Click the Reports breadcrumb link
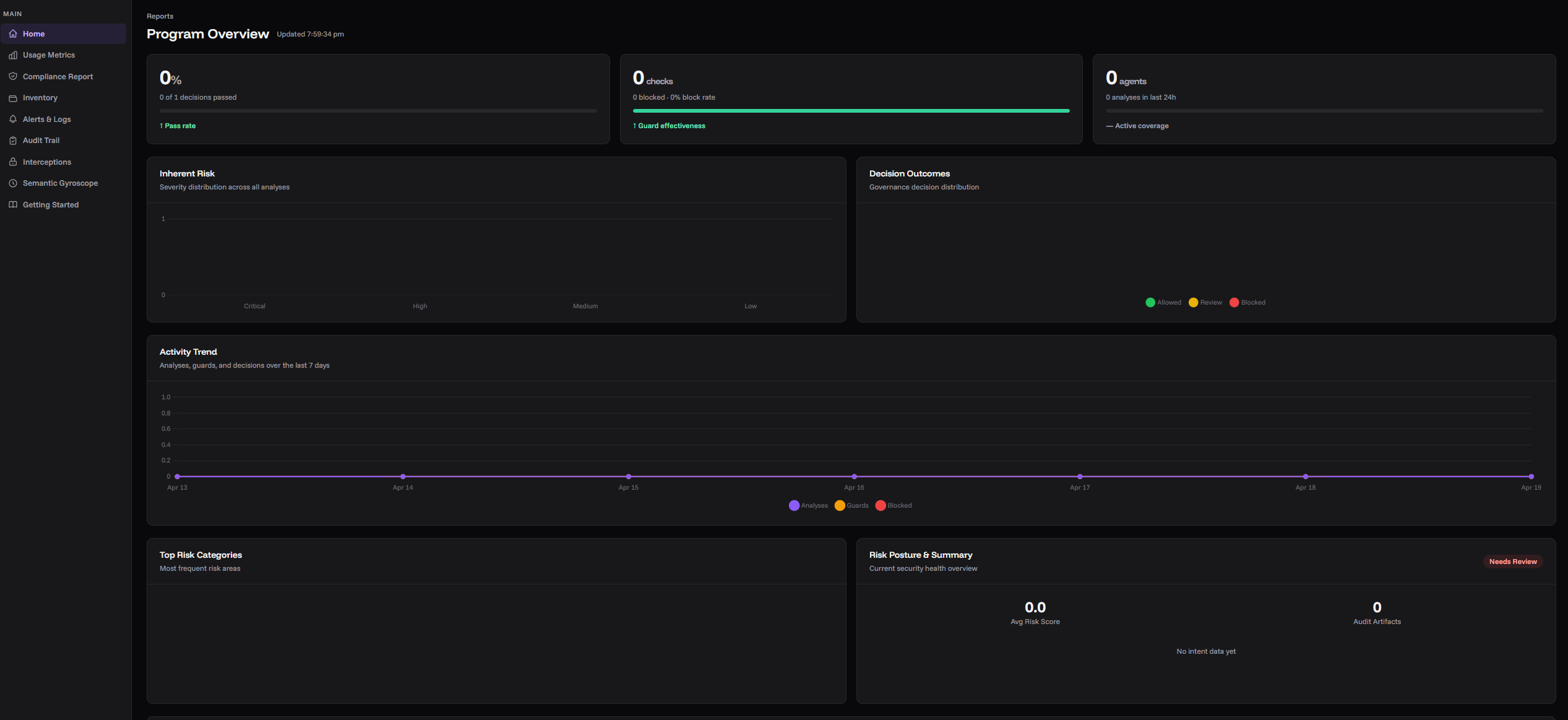The height and width of the screenshot is (720, 1568). pos(160,16)
